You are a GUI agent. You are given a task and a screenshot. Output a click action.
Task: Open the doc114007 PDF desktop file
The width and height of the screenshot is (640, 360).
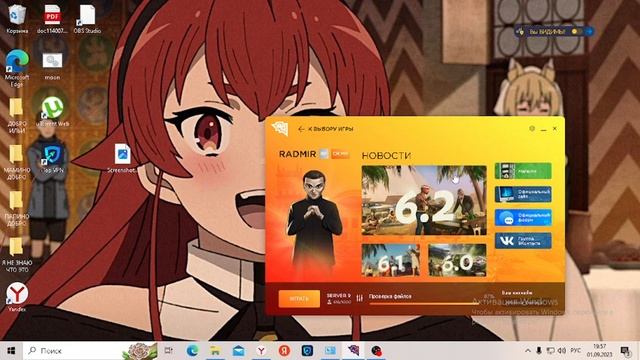tap(52, 20)
